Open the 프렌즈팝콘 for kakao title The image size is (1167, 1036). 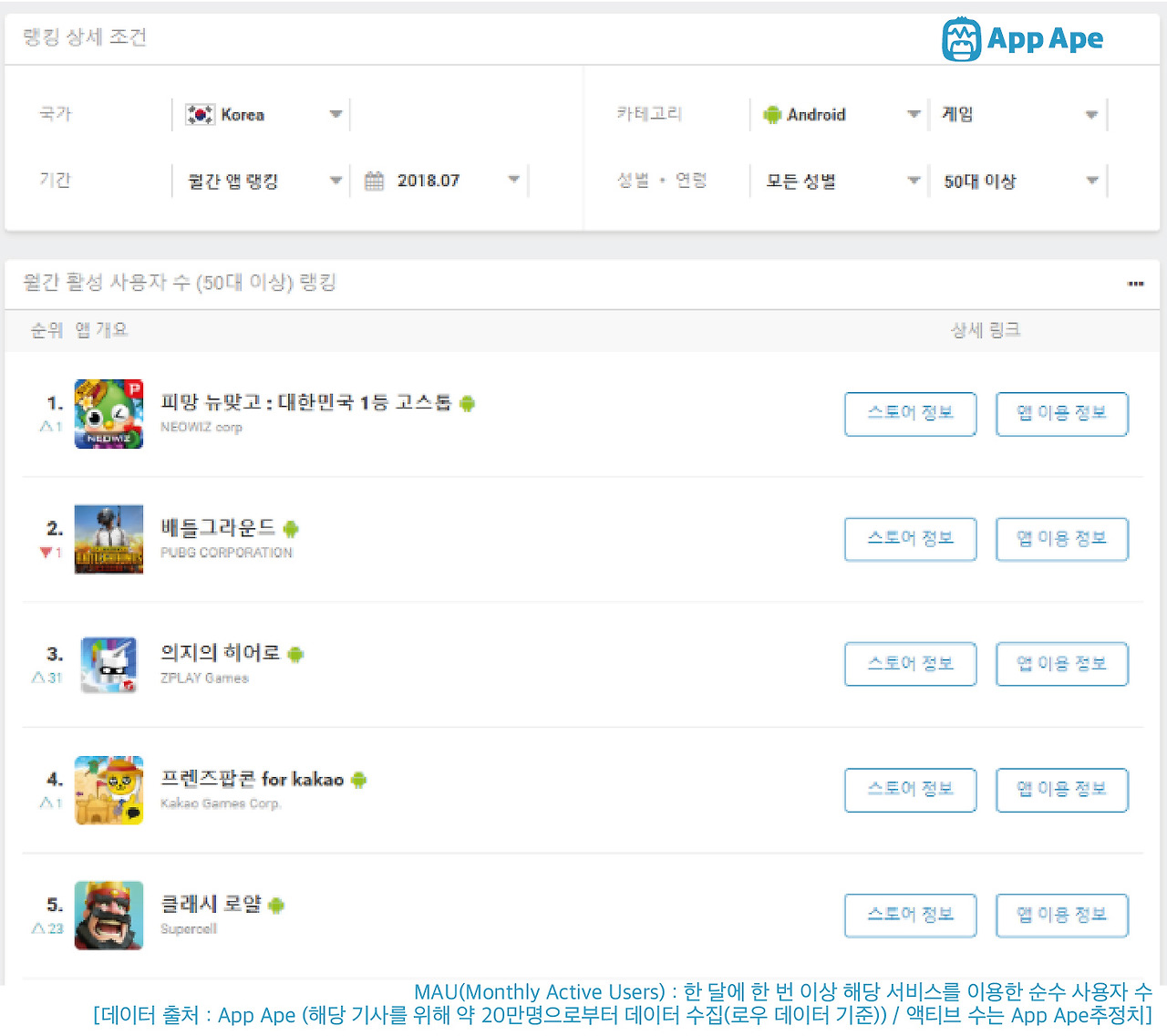pos(253,779)
